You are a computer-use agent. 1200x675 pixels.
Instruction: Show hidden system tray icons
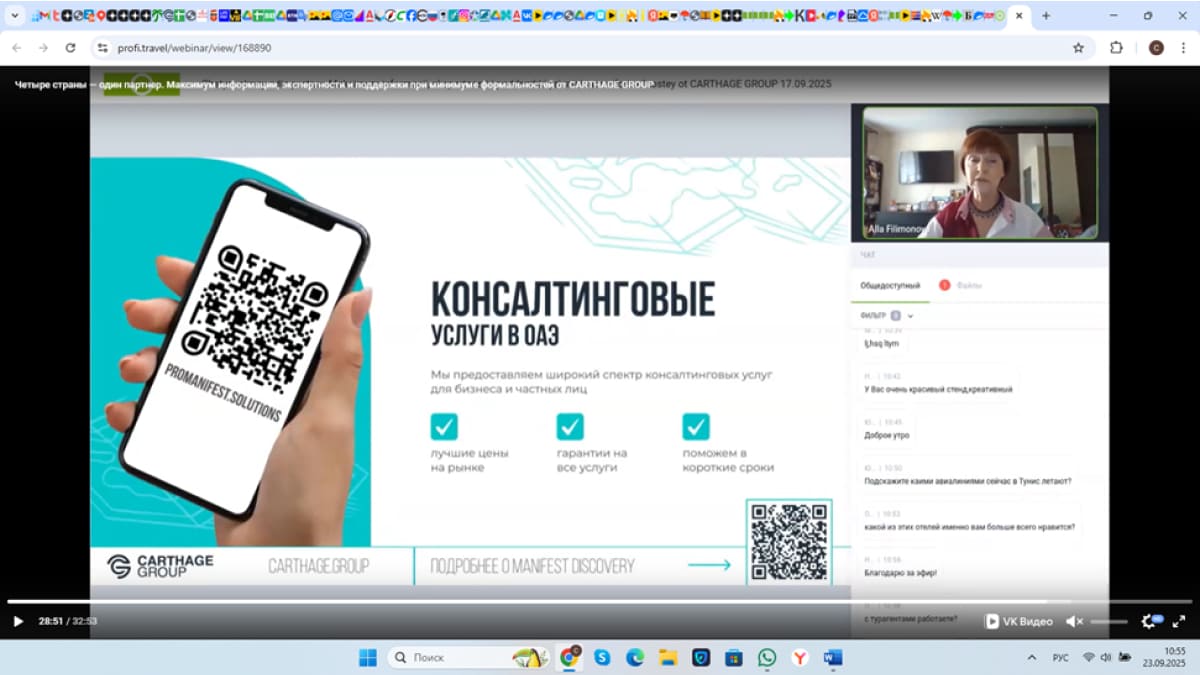1032,657
